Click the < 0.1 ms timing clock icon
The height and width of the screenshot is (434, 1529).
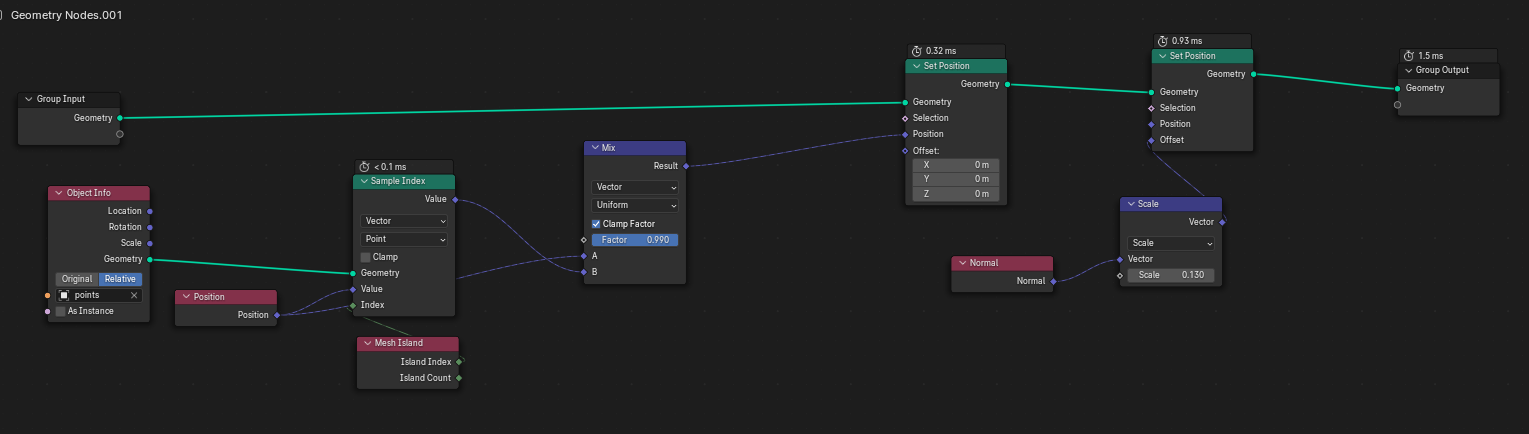click(364, 167)
